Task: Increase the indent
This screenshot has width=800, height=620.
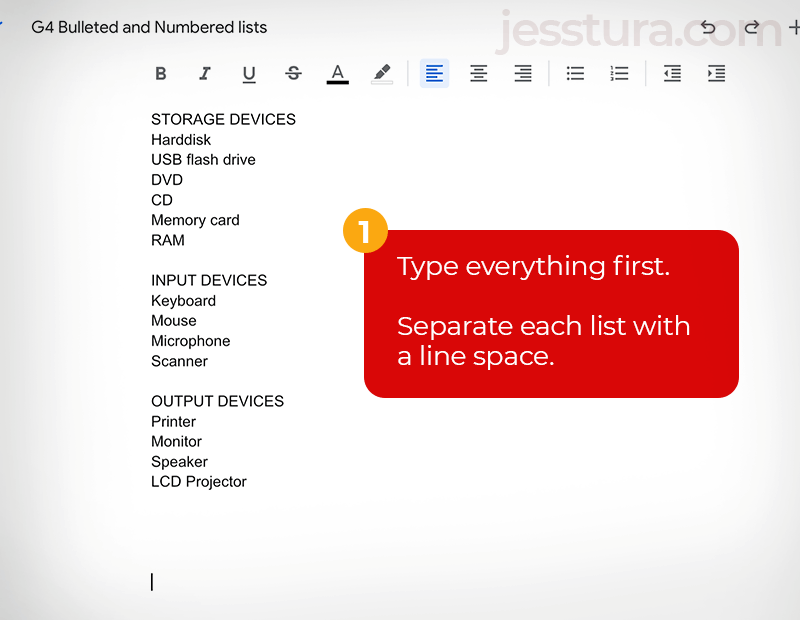Action: pyautogui.click(x=716, y=73)
